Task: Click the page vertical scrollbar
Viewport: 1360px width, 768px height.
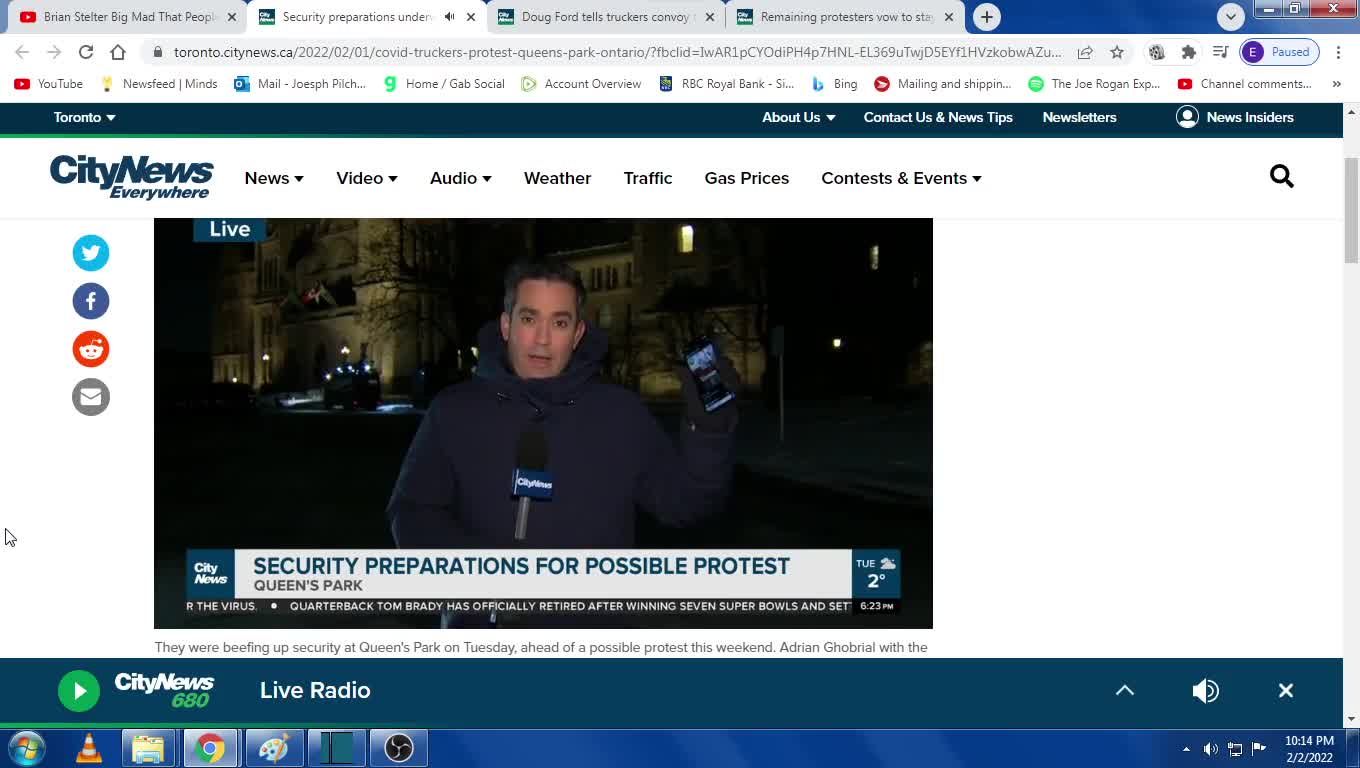Action: (x=1351, y=210)
